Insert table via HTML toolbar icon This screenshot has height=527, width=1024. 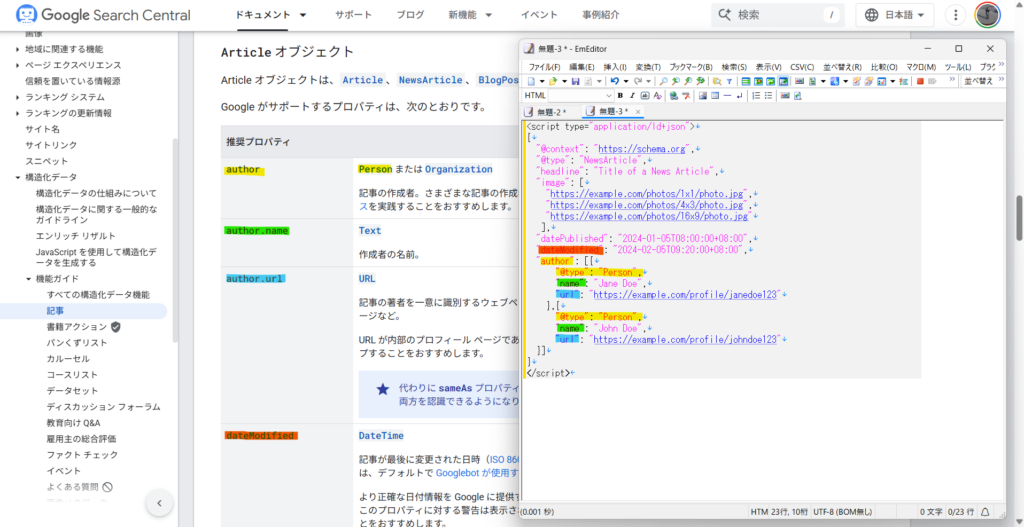pyautogui.click(x=715, y=95)
